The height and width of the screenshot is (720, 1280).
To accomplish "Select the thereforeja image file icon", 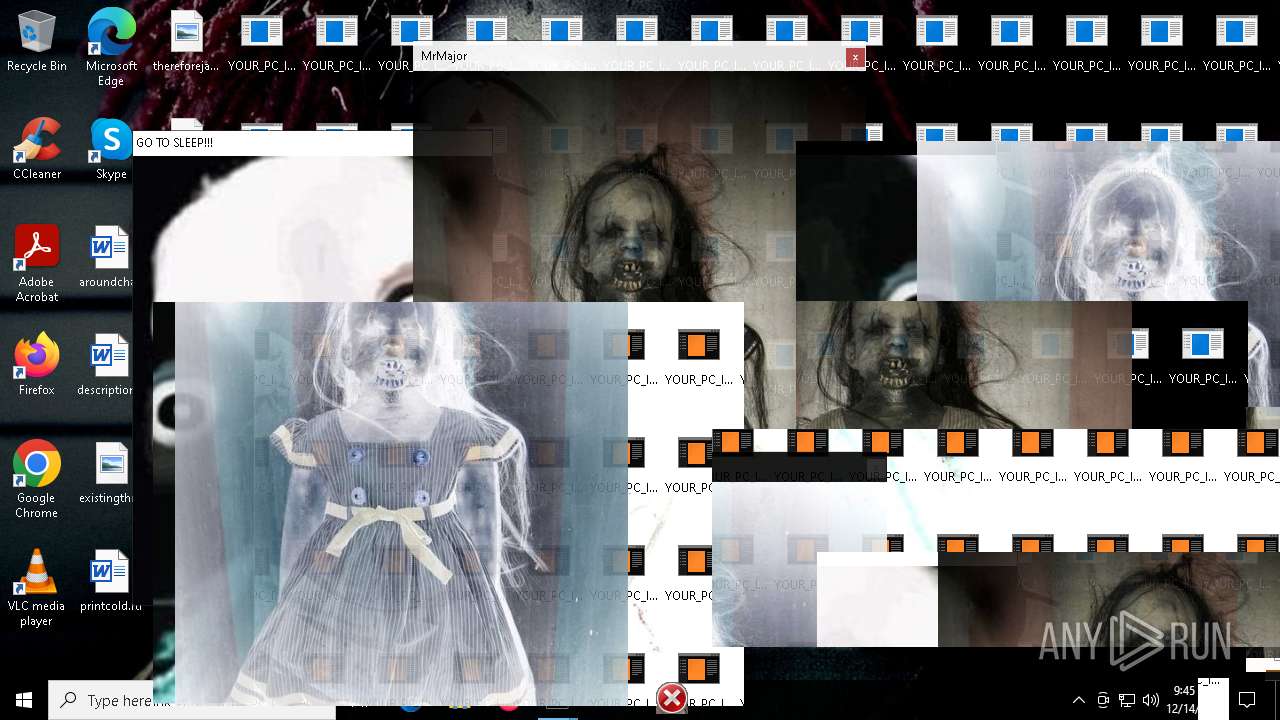I will (x=186, y=42).
